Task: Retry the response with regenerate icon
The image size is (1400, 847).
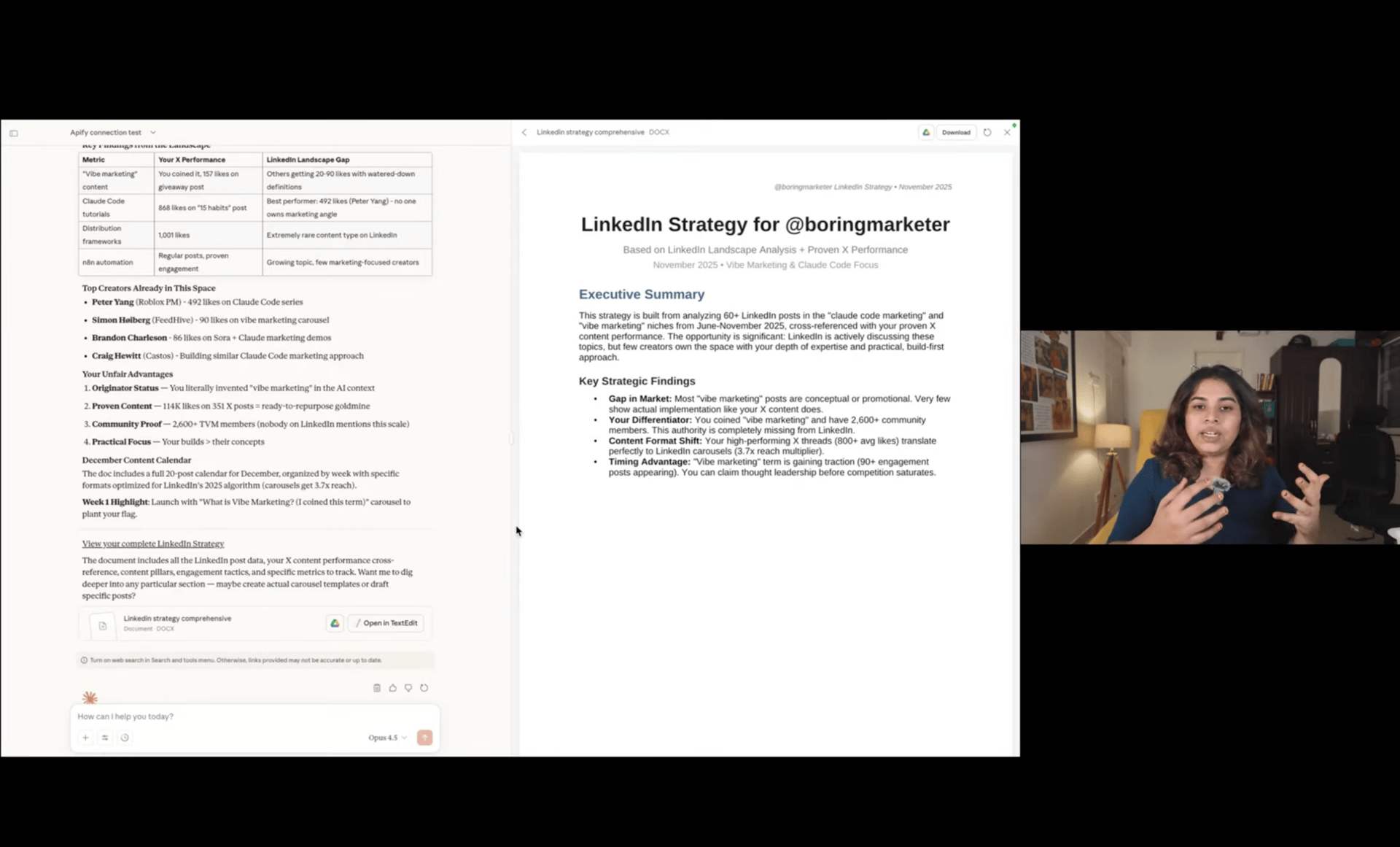Action: 424,688
